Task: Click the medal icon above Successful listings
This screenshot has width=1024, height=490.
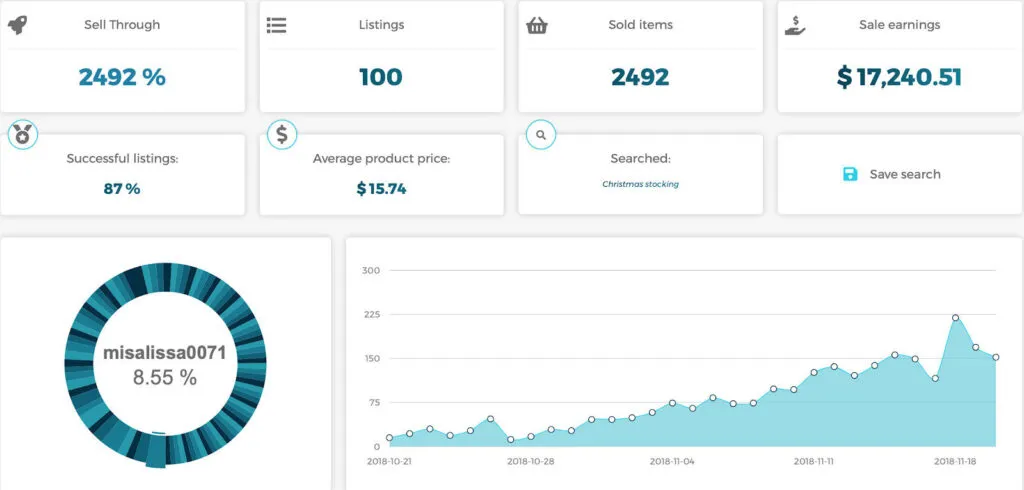Action: 23,134
